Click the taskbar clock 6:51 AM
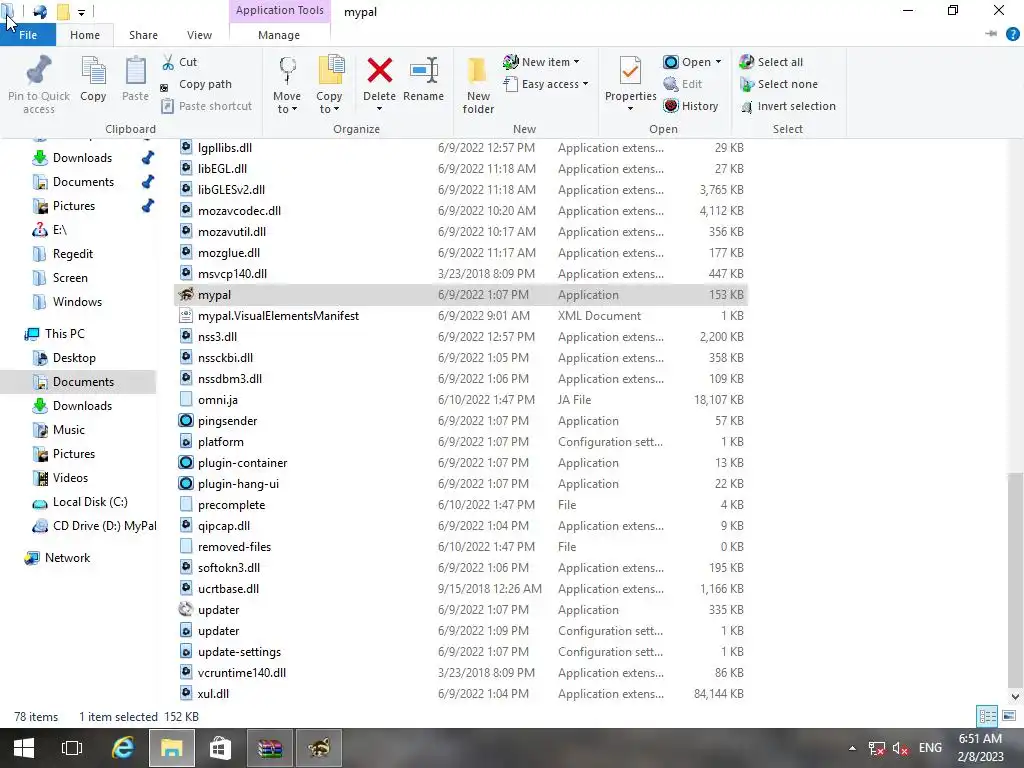 click(980, 739)
